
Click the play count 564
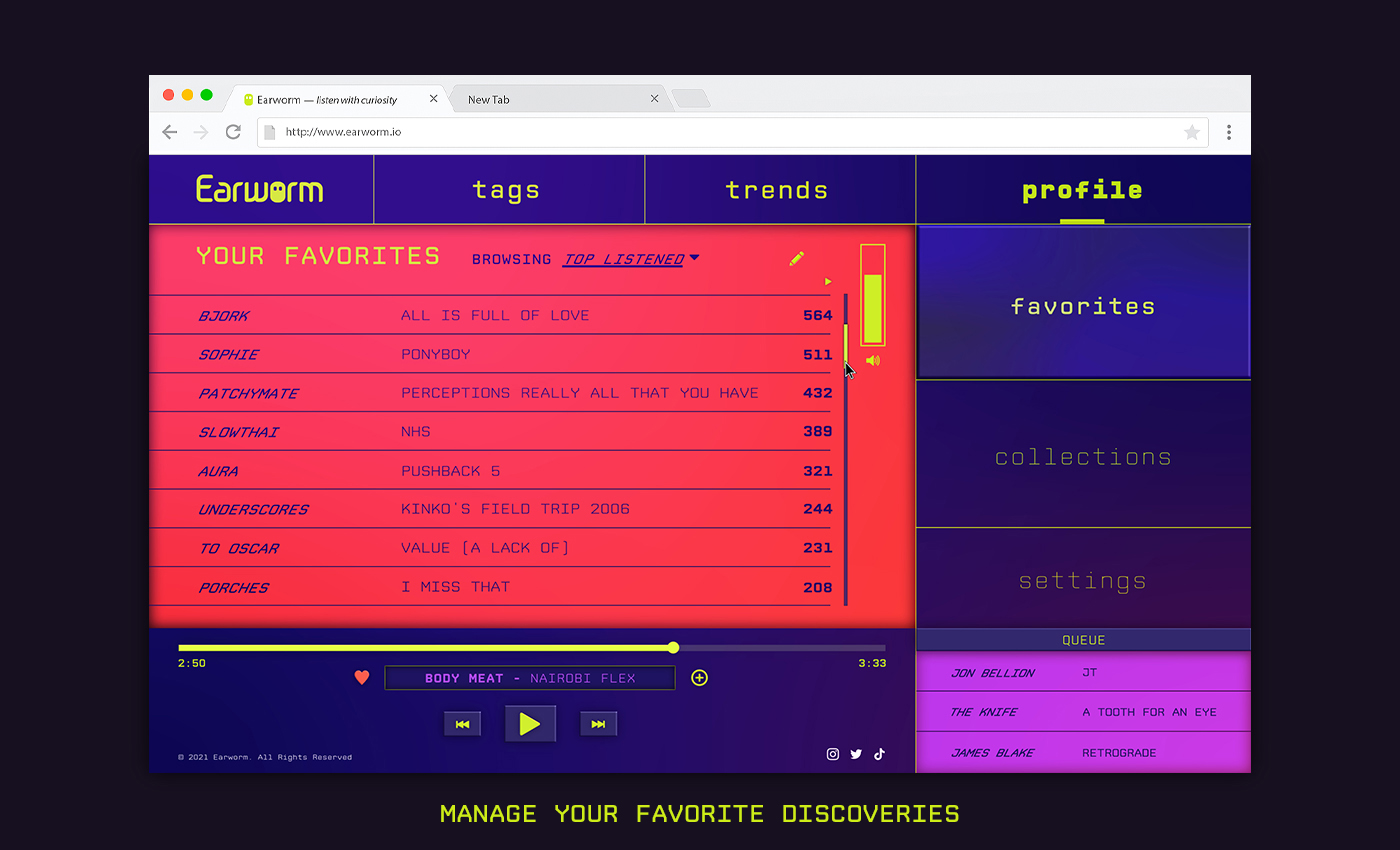817,315
